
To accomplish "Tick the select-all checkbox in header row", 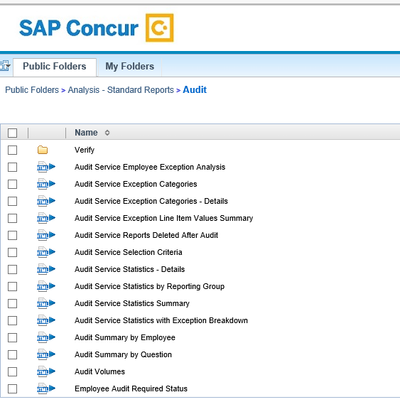I will (x=12, y=133).
